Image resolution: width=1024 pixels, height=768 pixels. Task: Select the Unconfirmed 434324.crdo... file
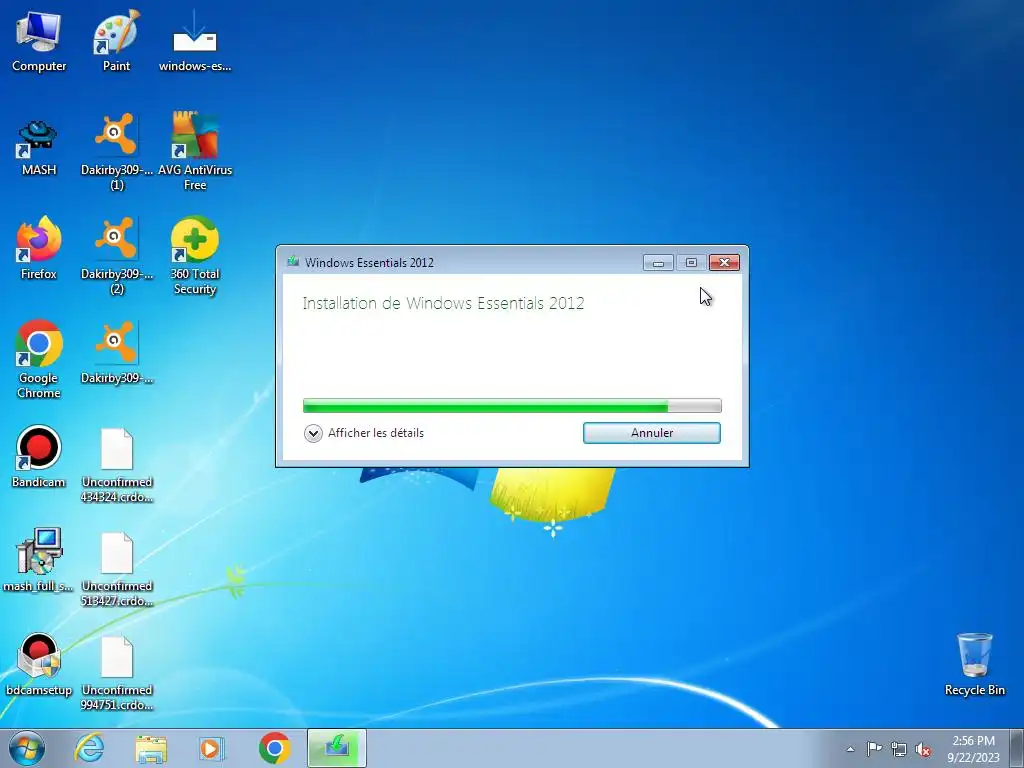[x=117, y=465]
